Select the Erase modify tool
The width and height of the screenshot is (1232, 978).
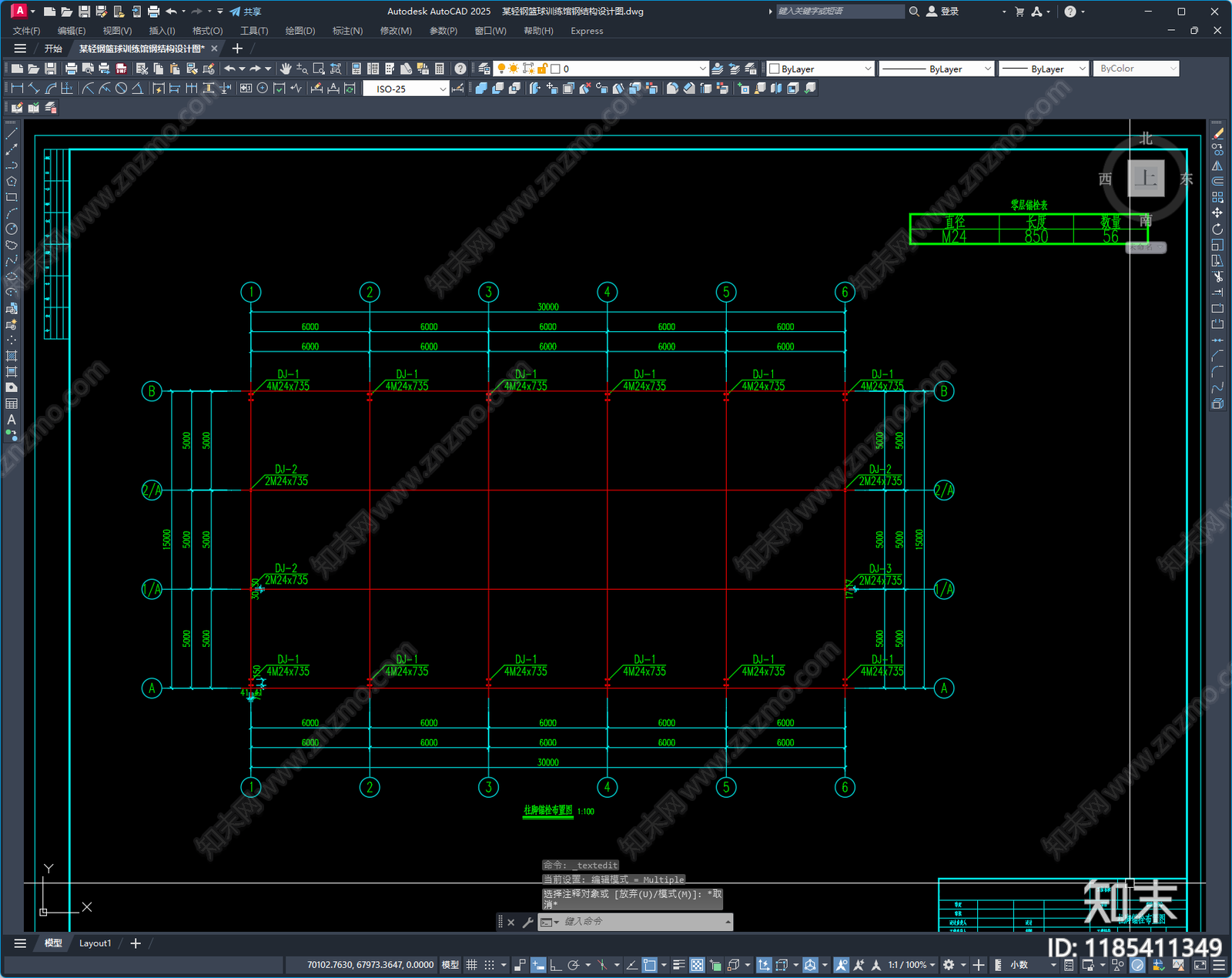tap(1217, 134)
